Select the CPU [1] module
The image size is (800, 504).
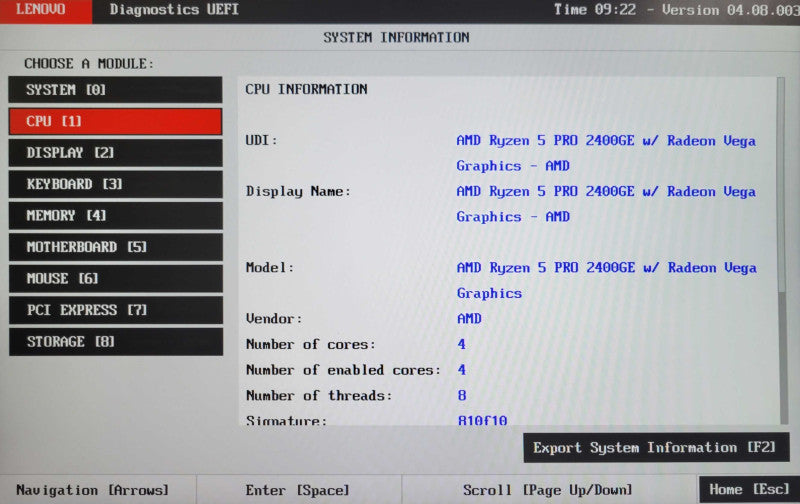click(x=115, y=121)
